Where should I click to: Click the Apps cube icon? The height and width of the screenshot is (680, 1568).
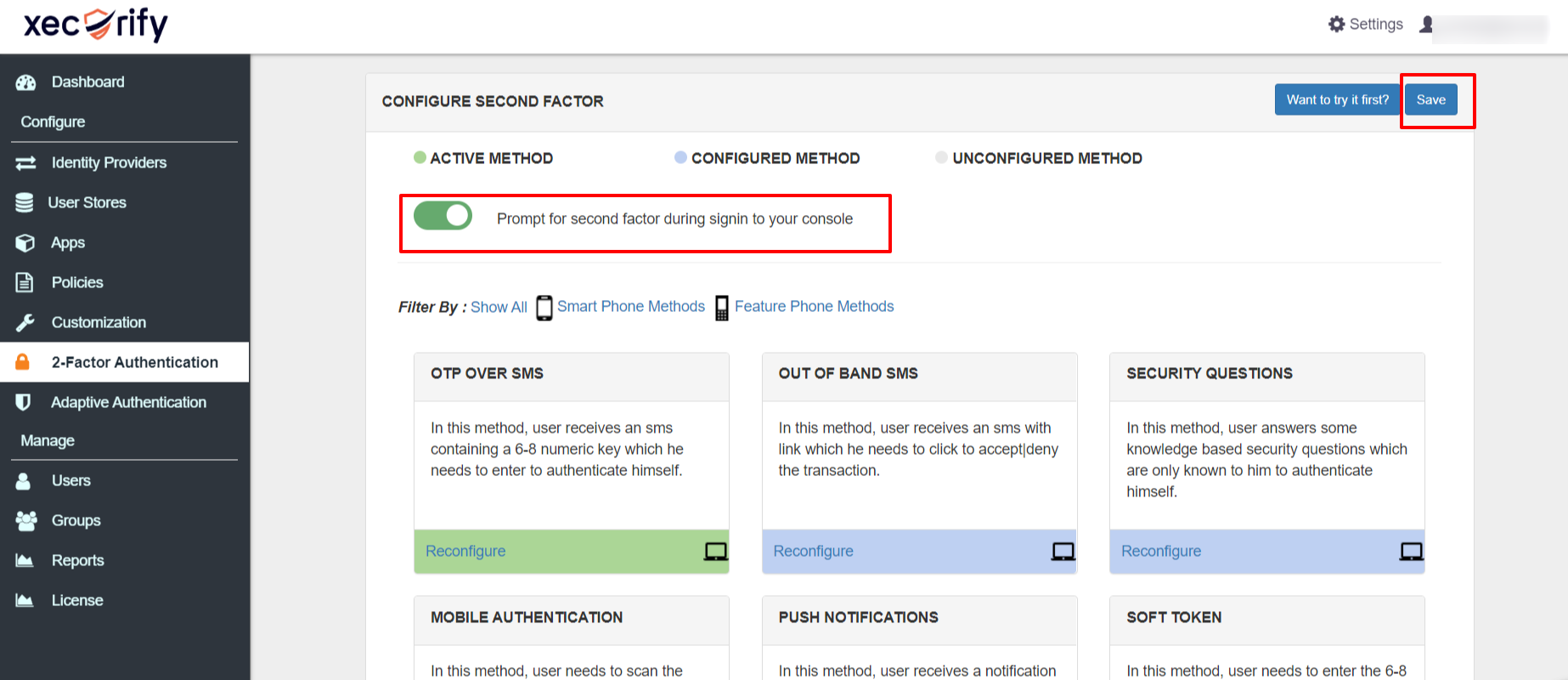coord(25,242)
